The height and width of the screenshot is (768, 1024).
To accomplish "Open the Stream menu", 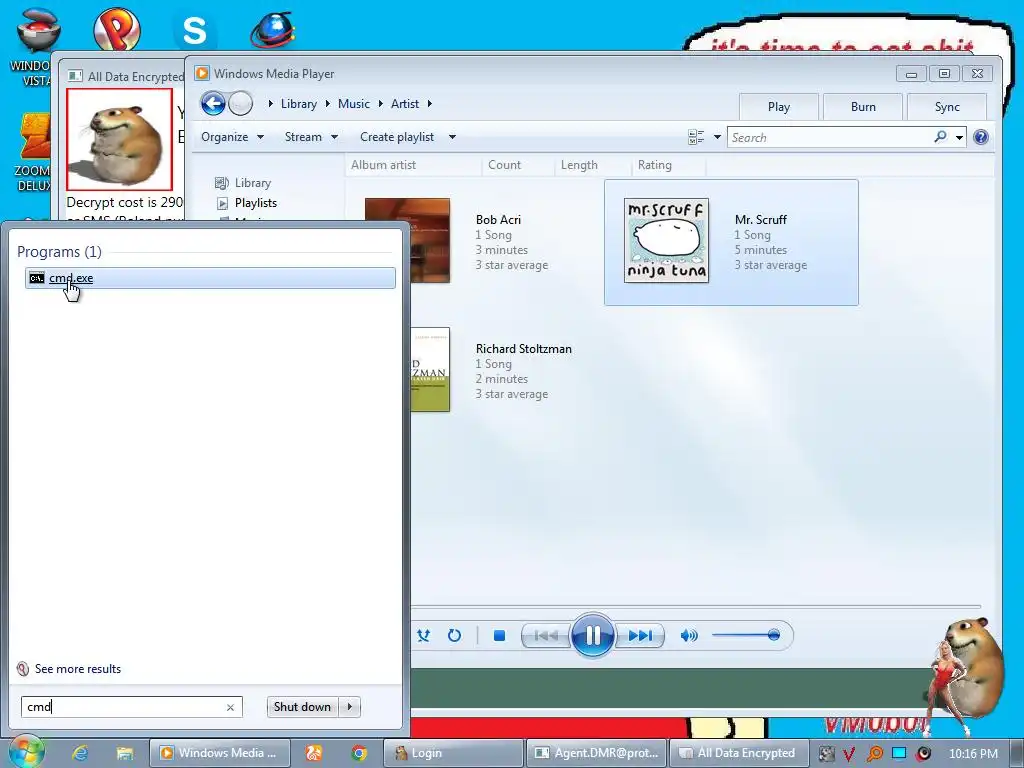I will [x=311, y=137].
